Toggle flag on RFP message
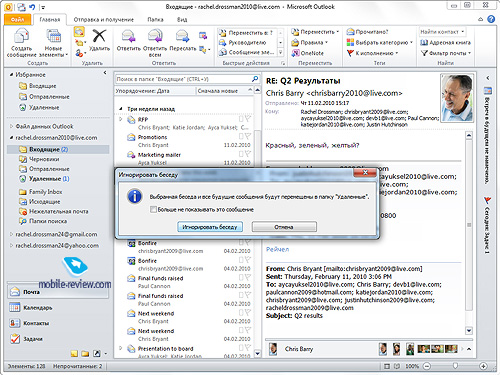This screenshot has height=375, width=500. 248,119
